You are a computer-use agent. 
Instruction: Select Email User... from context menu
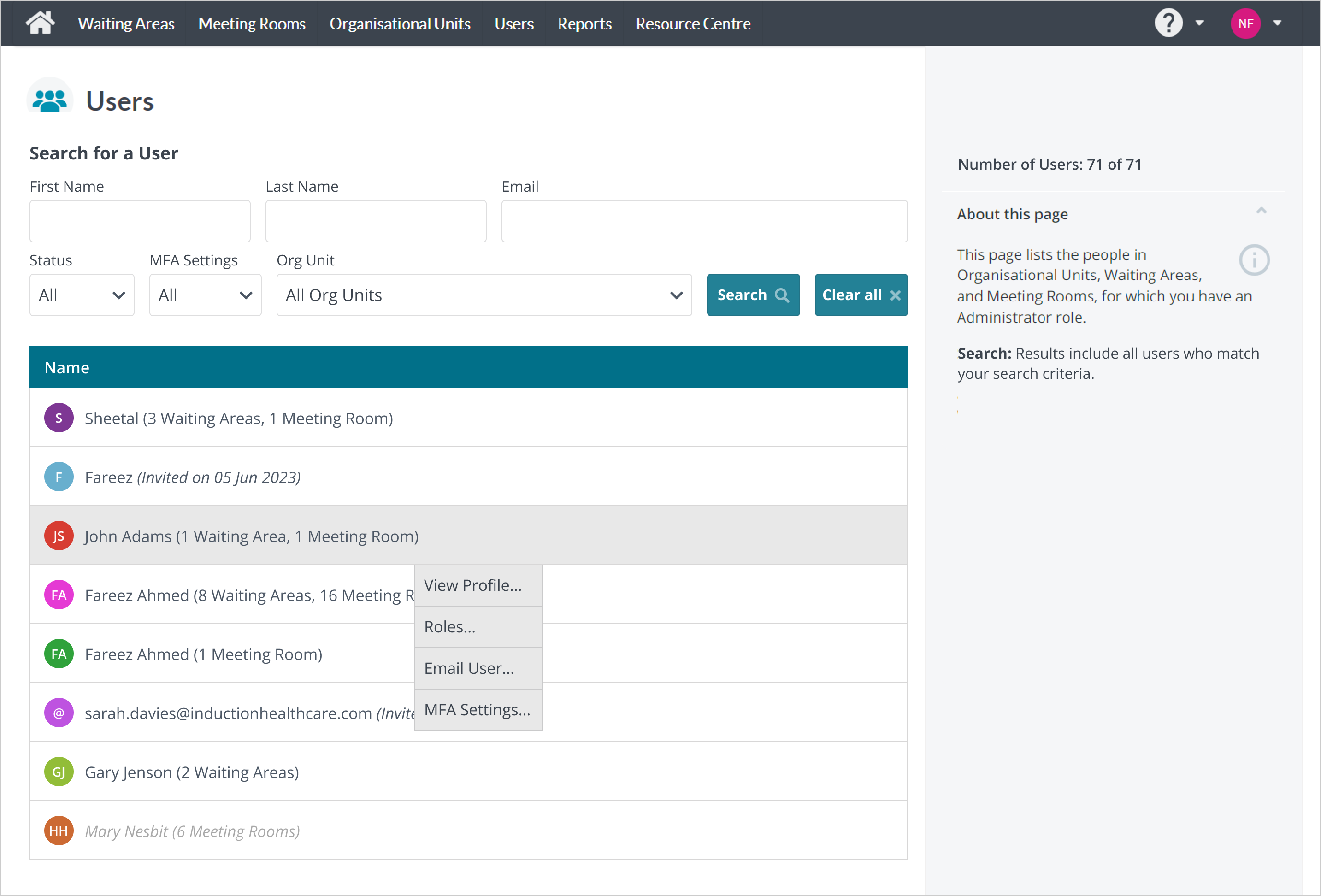coord(478,668)
